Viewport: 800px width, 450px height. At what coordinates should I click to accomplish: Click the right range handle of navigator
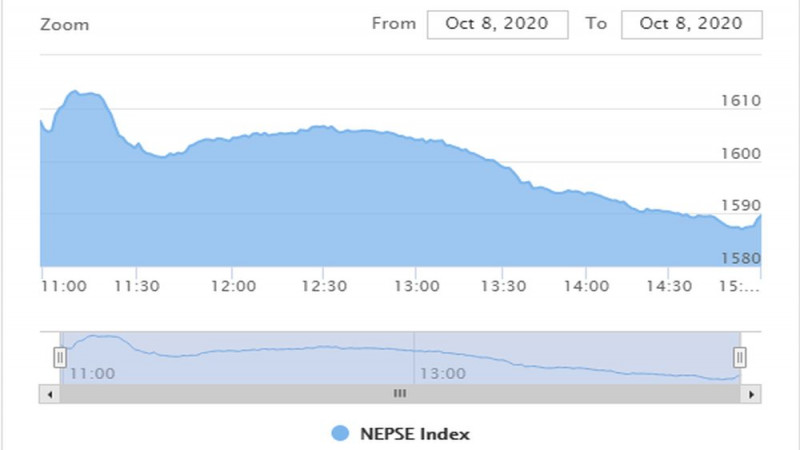click(740, 357)
